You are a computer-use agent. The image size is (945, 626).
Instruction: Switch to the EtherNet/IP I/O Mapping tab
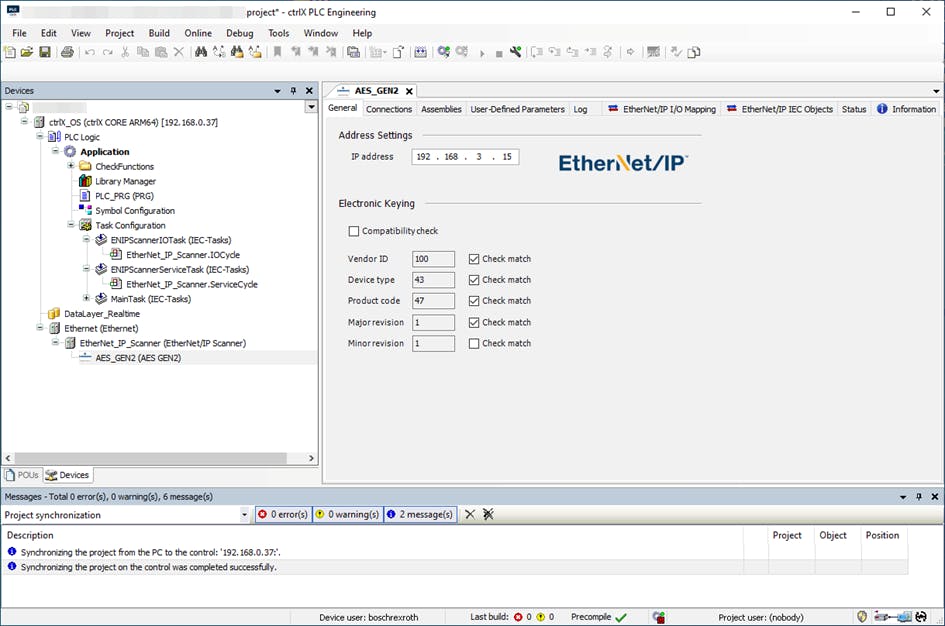(x=662, y=109)
